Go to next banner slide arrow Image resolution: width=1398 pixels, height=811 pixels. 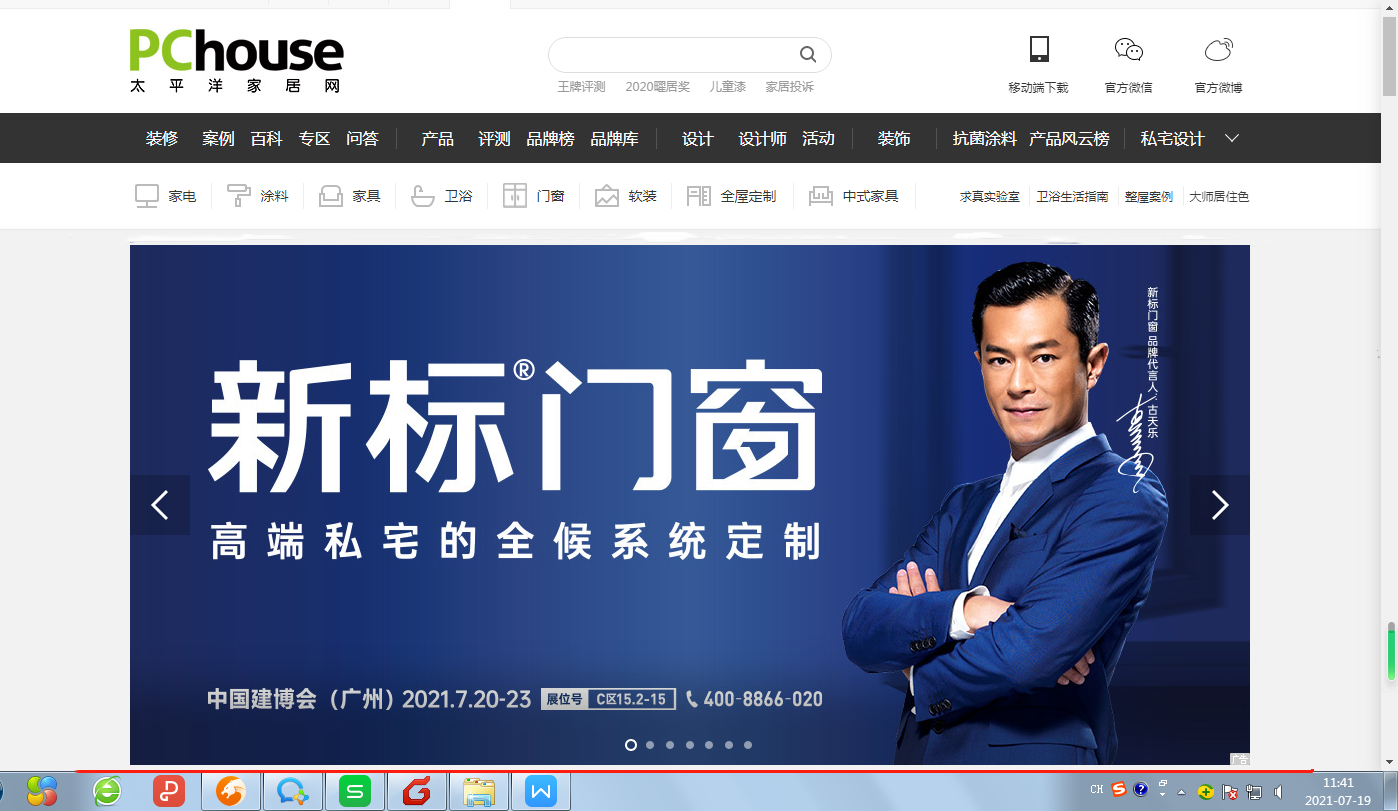(1220, 505)
